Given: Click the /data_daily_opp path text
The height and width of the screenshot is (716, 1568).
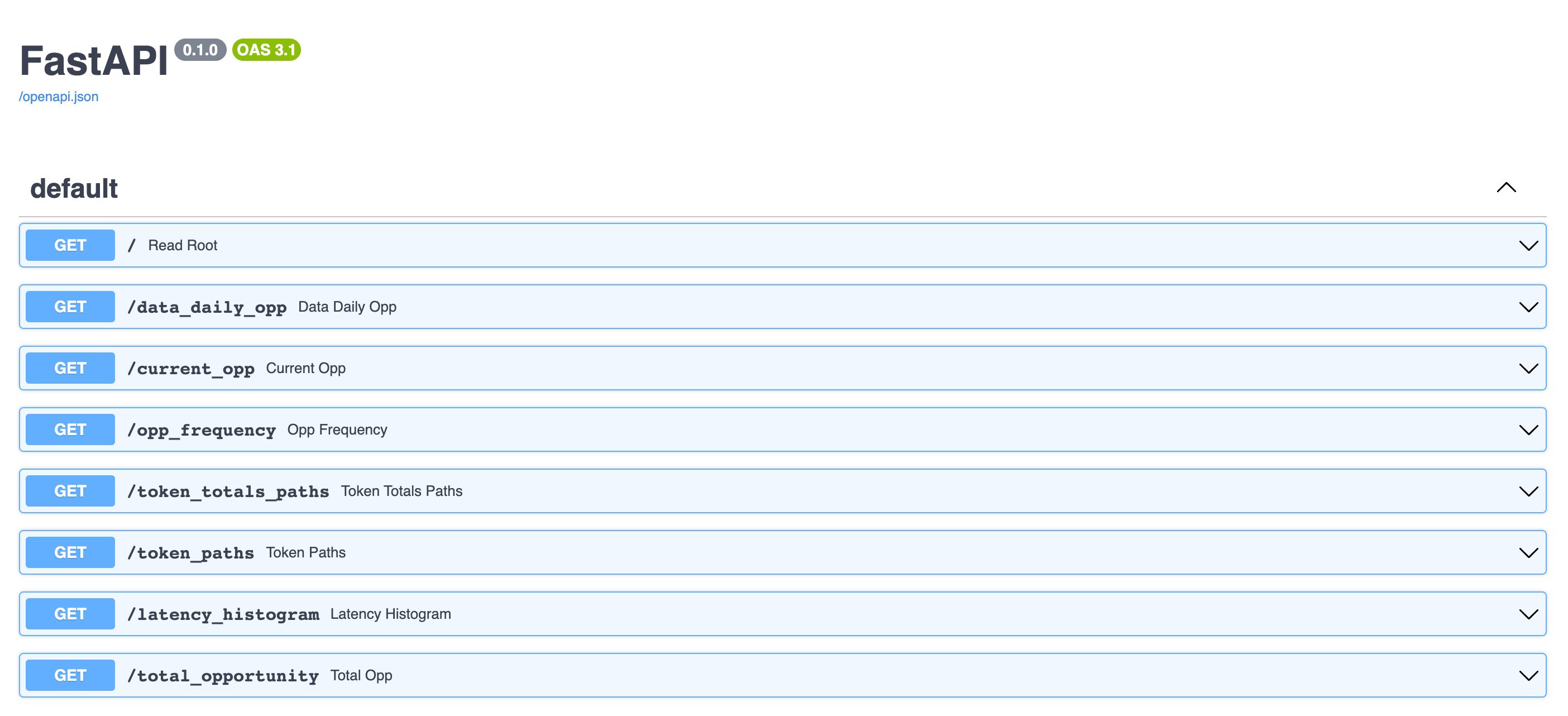Looking at the screenshot, I should [x=207, y=308].
